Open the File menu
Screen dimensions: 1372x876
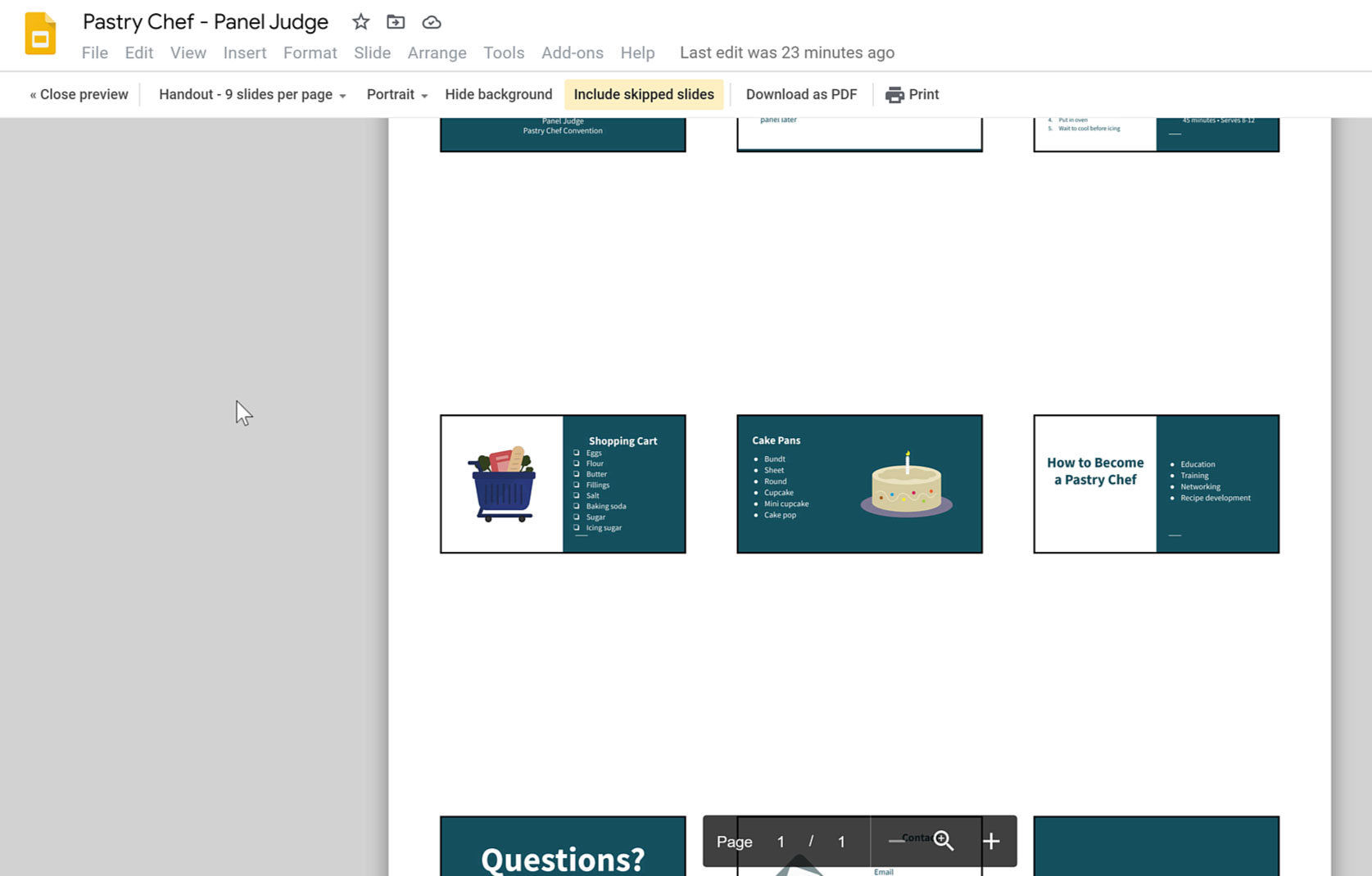point(95,52)
